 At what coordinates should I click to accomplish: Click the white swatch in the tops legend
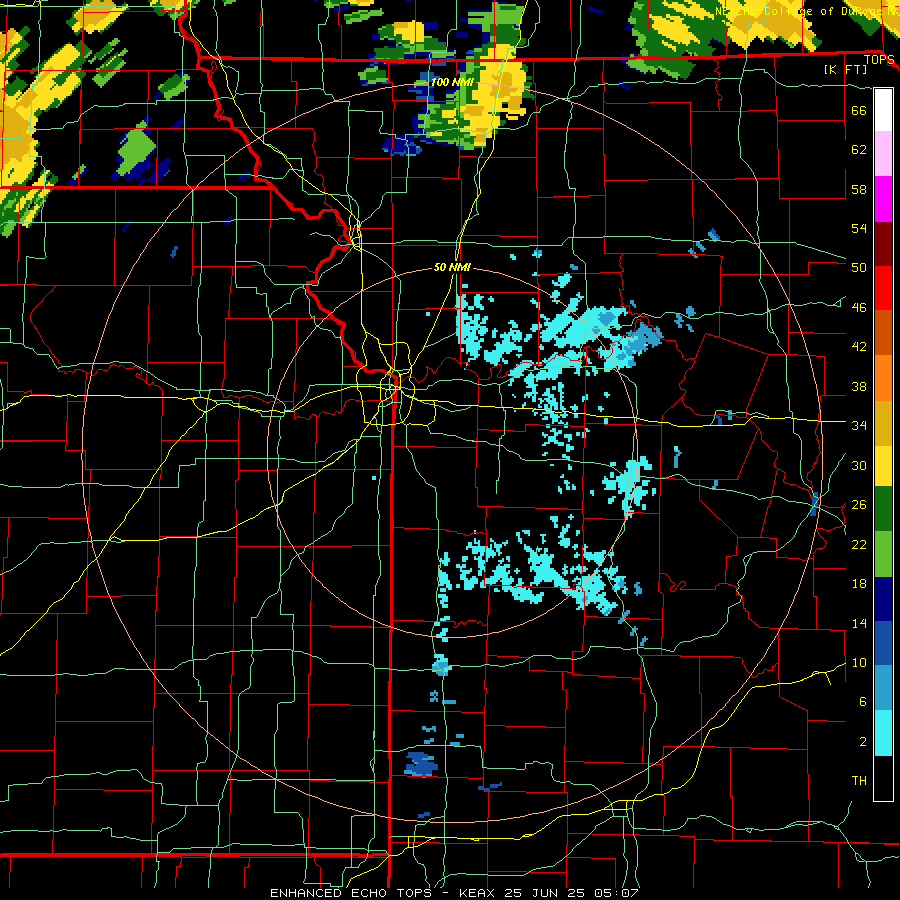883,110
